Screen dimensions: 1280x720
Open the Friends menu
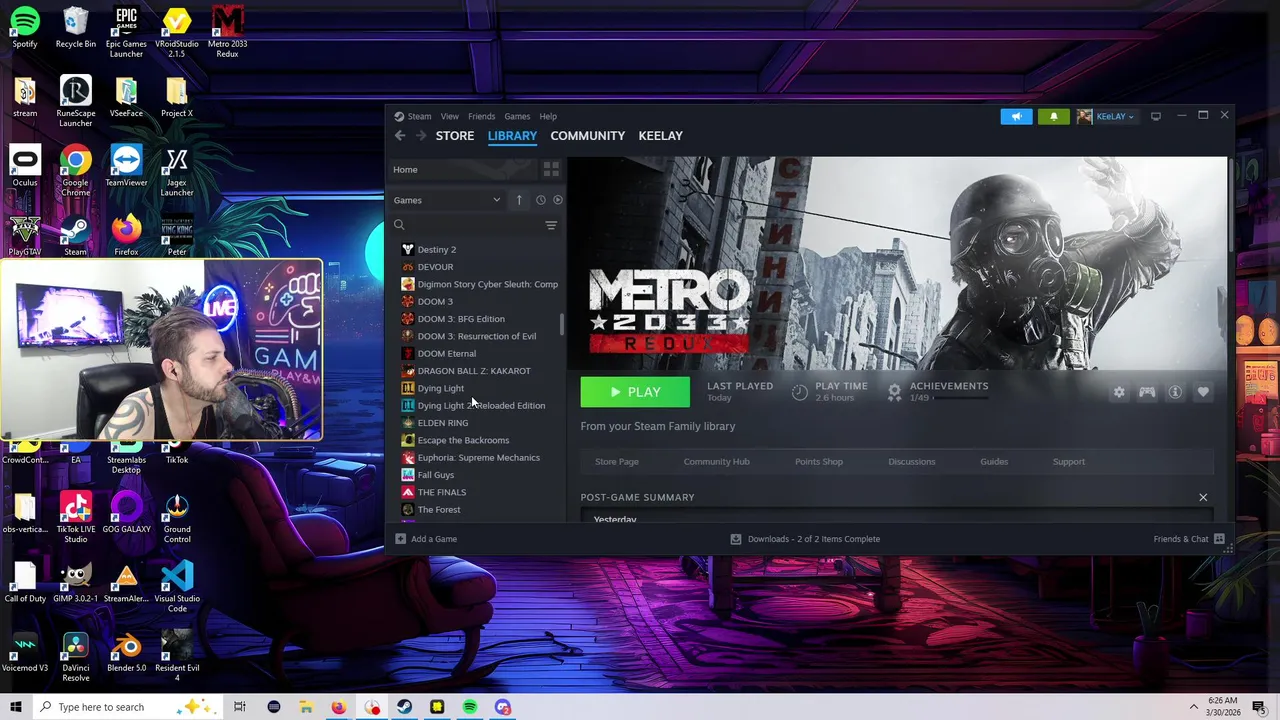coord(481,116)
